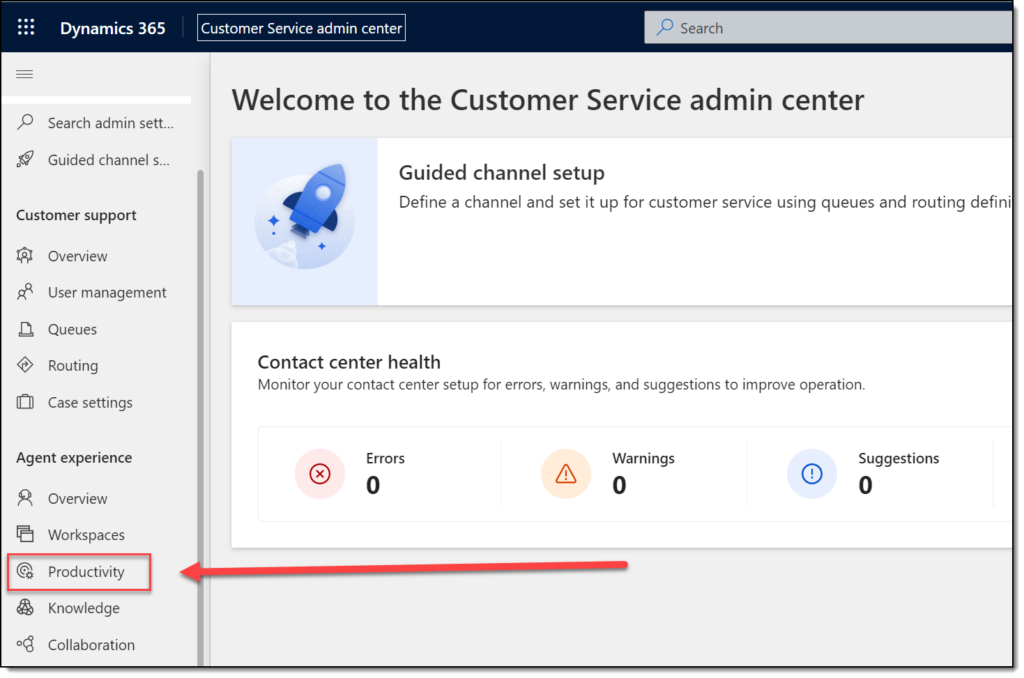Open Guided channel setup from sidebar
This screenshot has width=1024, height=678.
click(x=97, y=160)
